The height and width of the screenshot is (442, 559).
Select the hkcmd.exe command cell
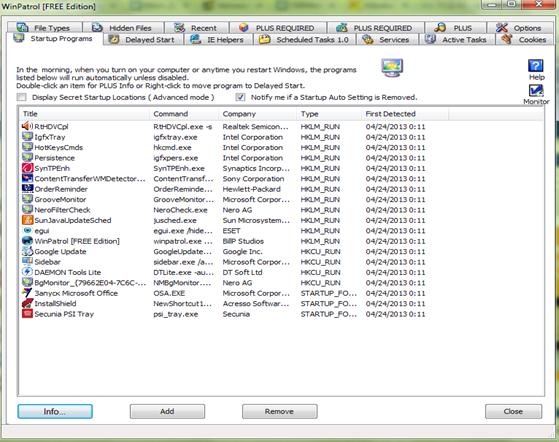[172, 148]
